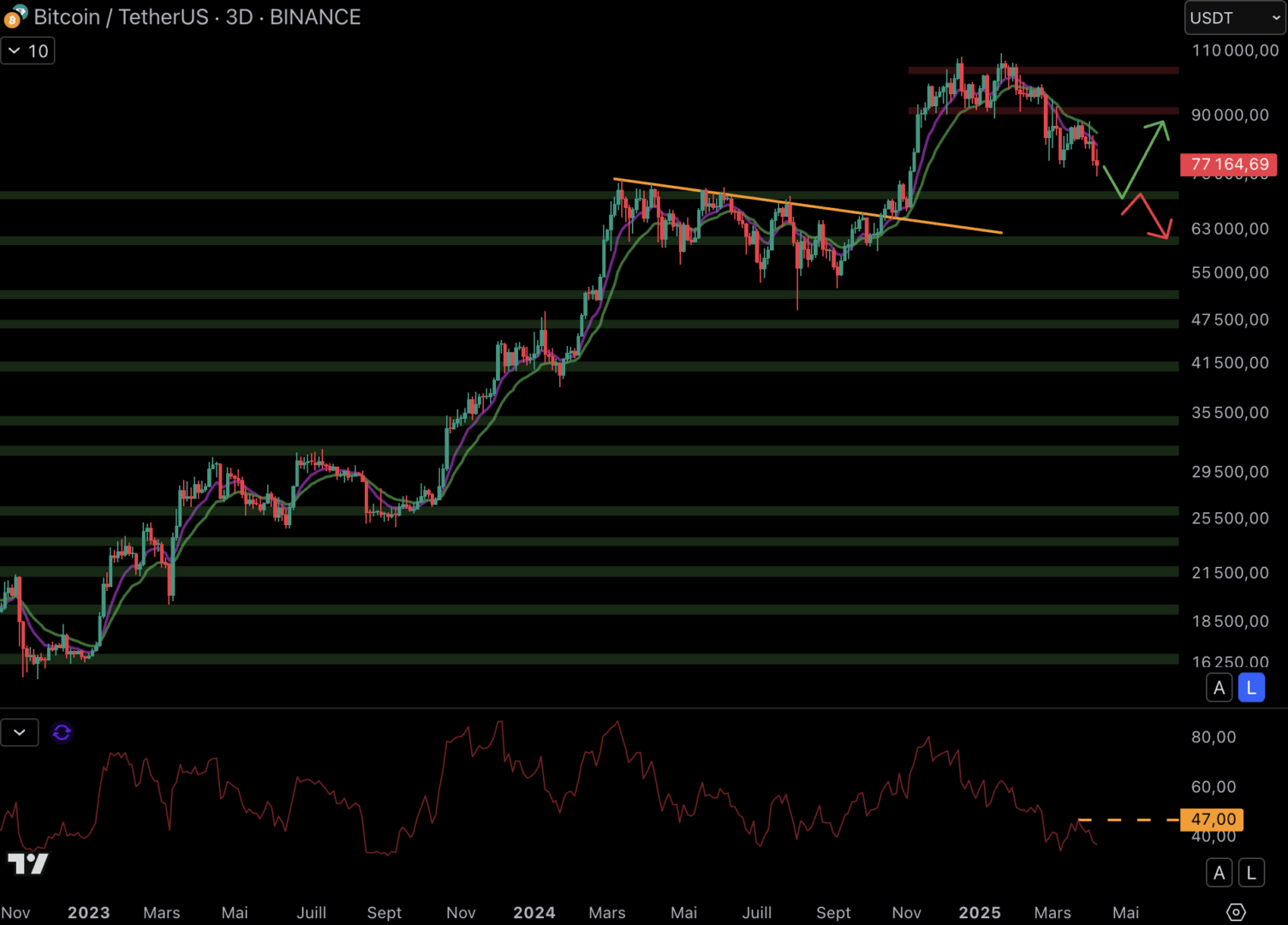This screenshot has width=1288, height=925.
Task: Click the 21 500,00 price axis label
Action: click(x=1230, y=573)
